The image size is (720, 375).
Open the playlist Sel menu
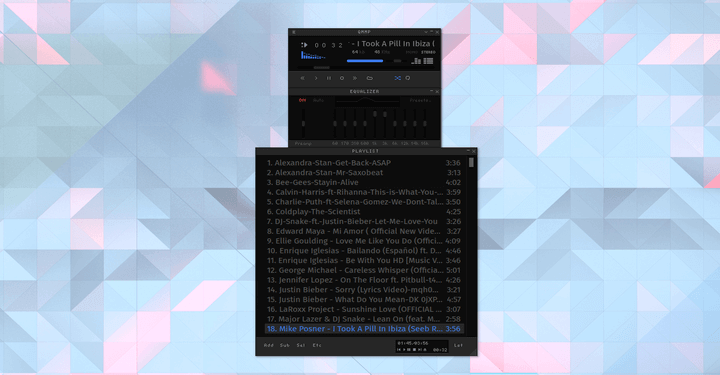(301, 345)
